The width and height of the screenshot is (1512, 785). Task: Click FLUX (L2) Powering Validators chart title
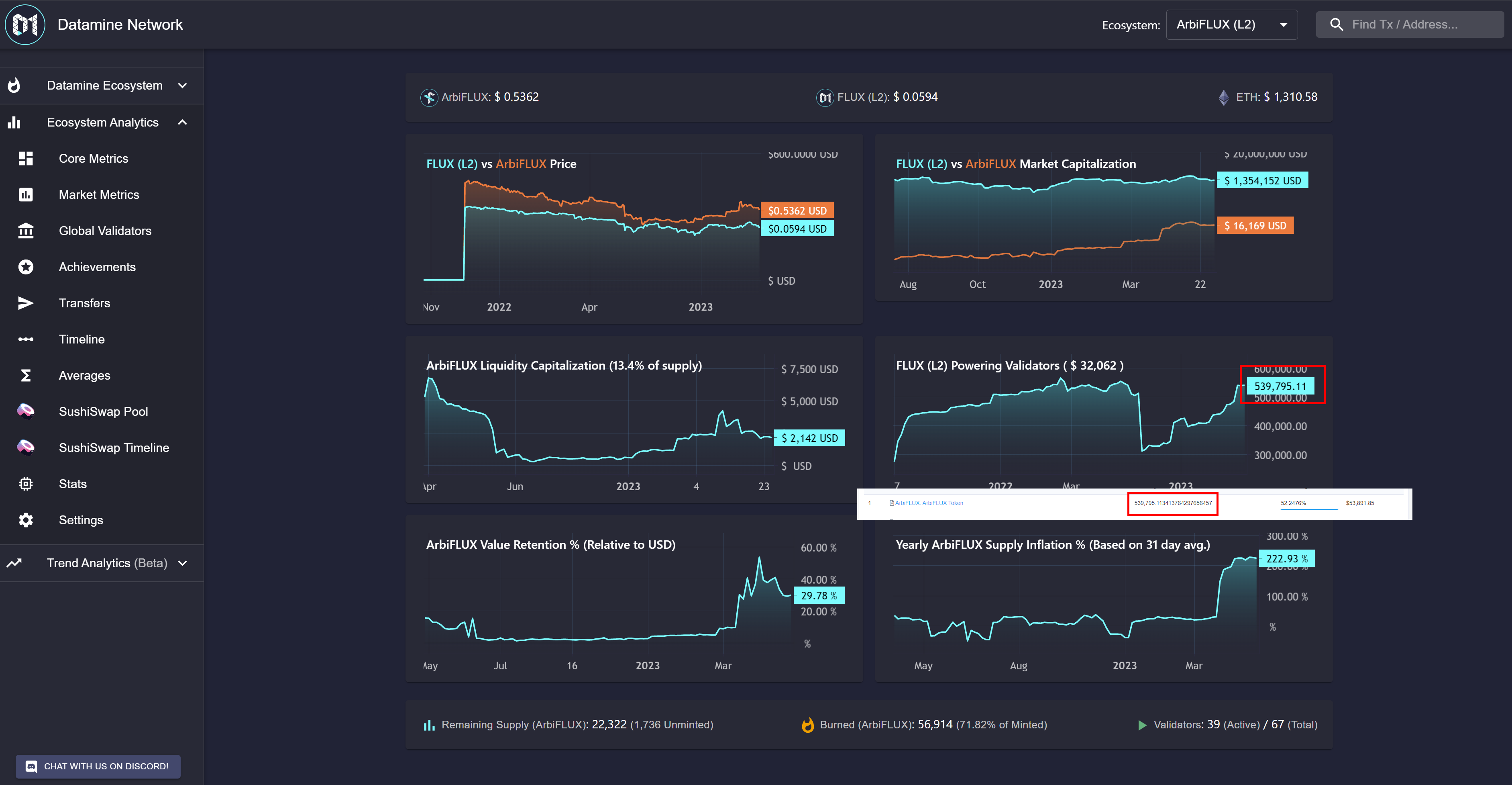coord(1010,366)
